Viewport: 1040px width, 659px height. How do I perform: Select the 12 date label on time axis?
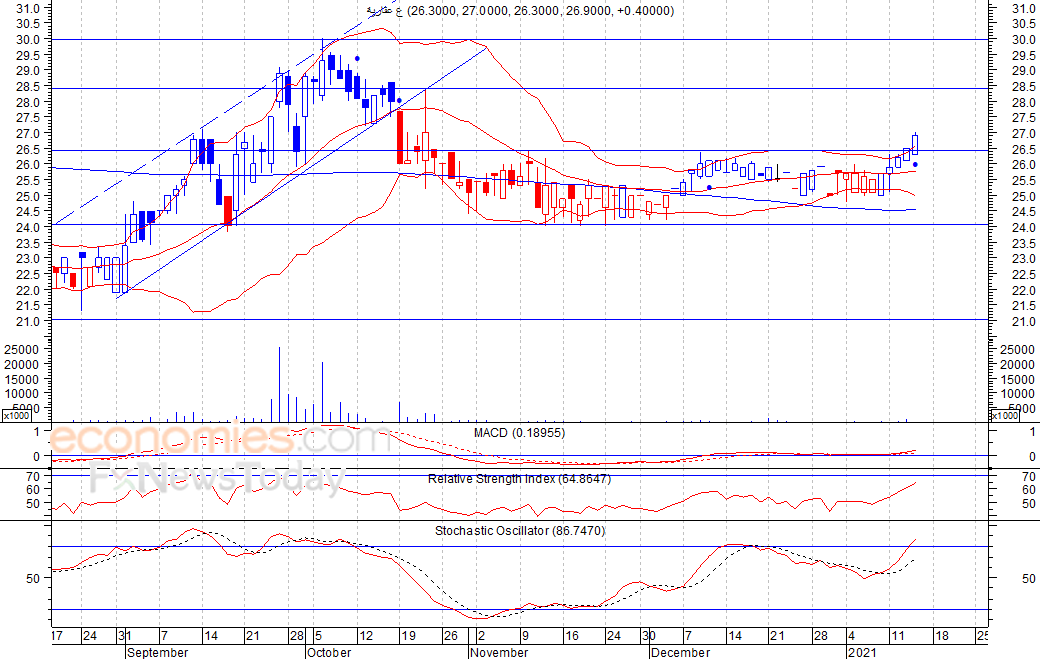point(365,636)
